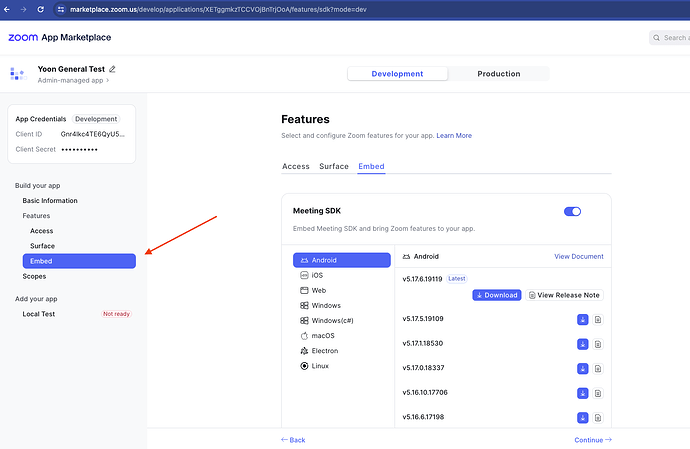The height and width of the screenshot is (449, 690).
Task: Open the View Document link
Action: [579, 256]
